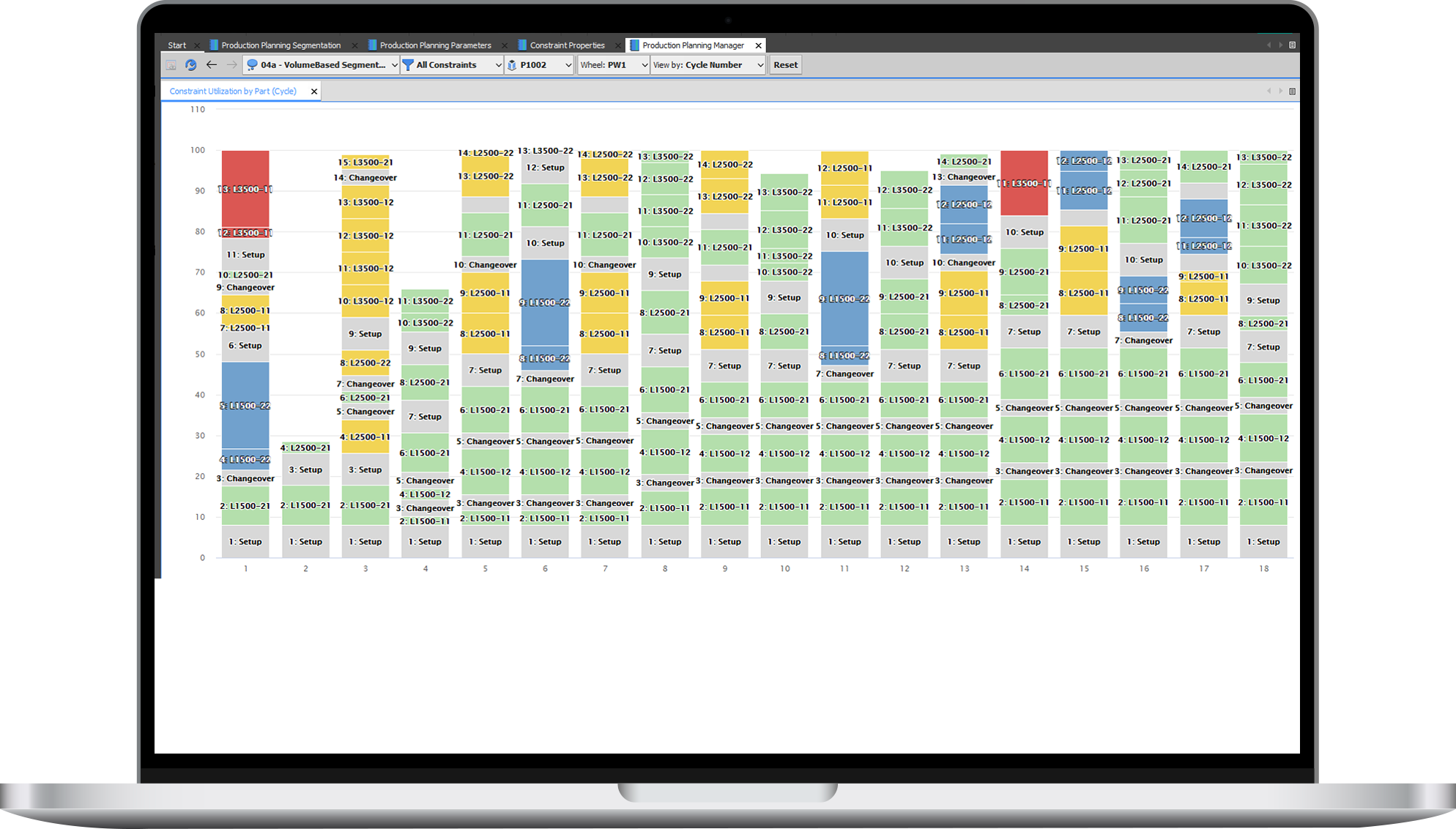Click the document icon on Production Planning Manager tab
1456x829 pixels.
click(633, 45)
